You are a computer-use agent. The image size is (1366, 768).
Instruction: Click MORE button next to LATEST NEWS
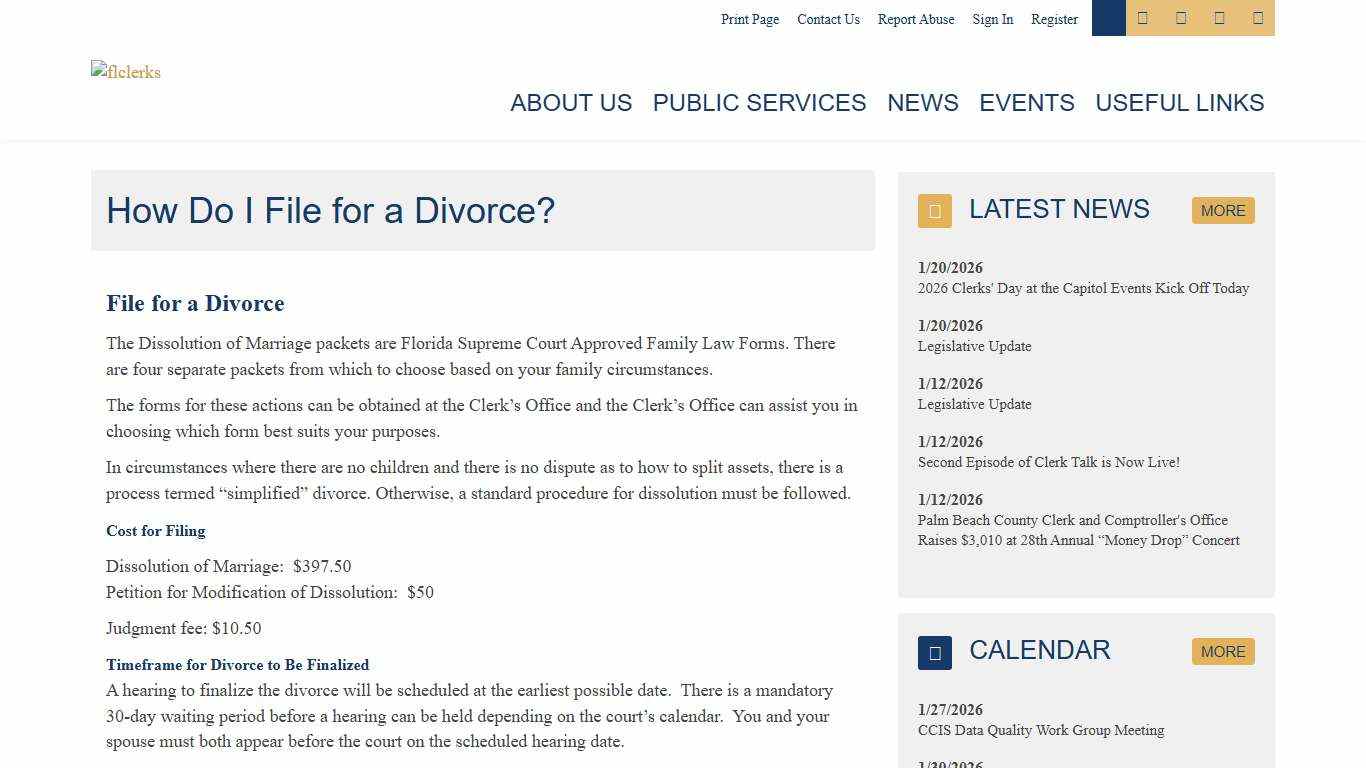click(1223, 210)
